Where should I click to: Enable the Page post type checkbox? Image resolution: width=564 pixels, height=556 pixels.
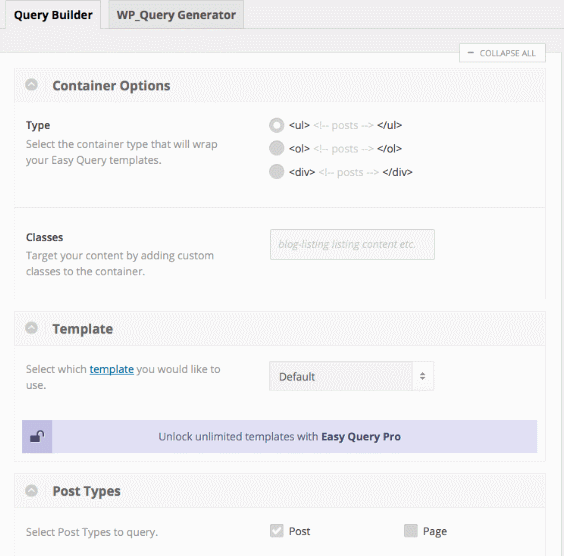click(x=411, y=530)
